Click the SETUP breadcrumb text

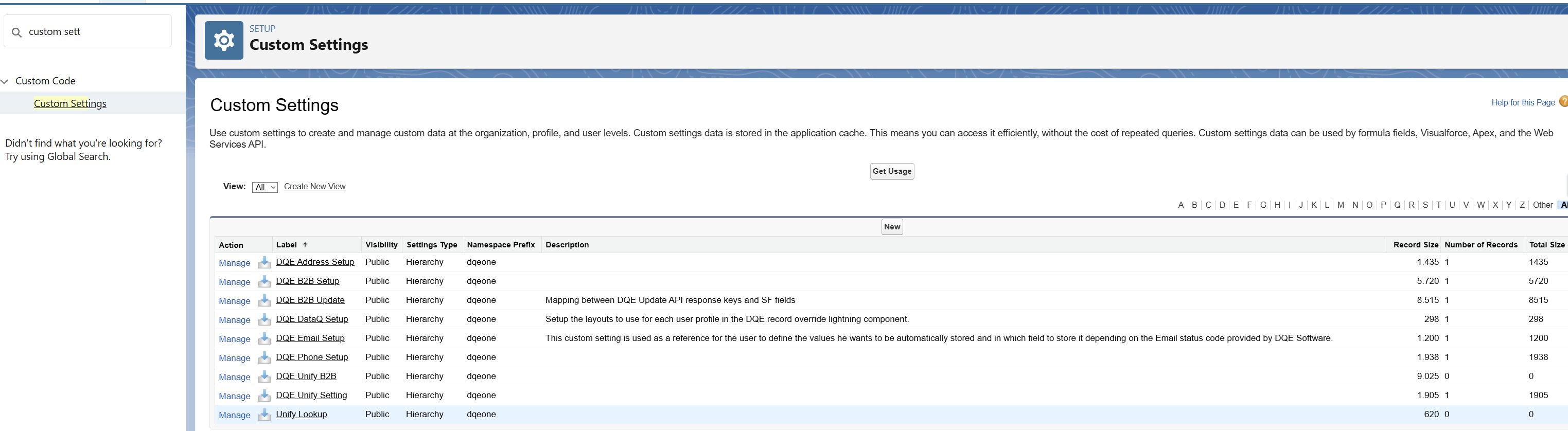click(x=262, y=29)
